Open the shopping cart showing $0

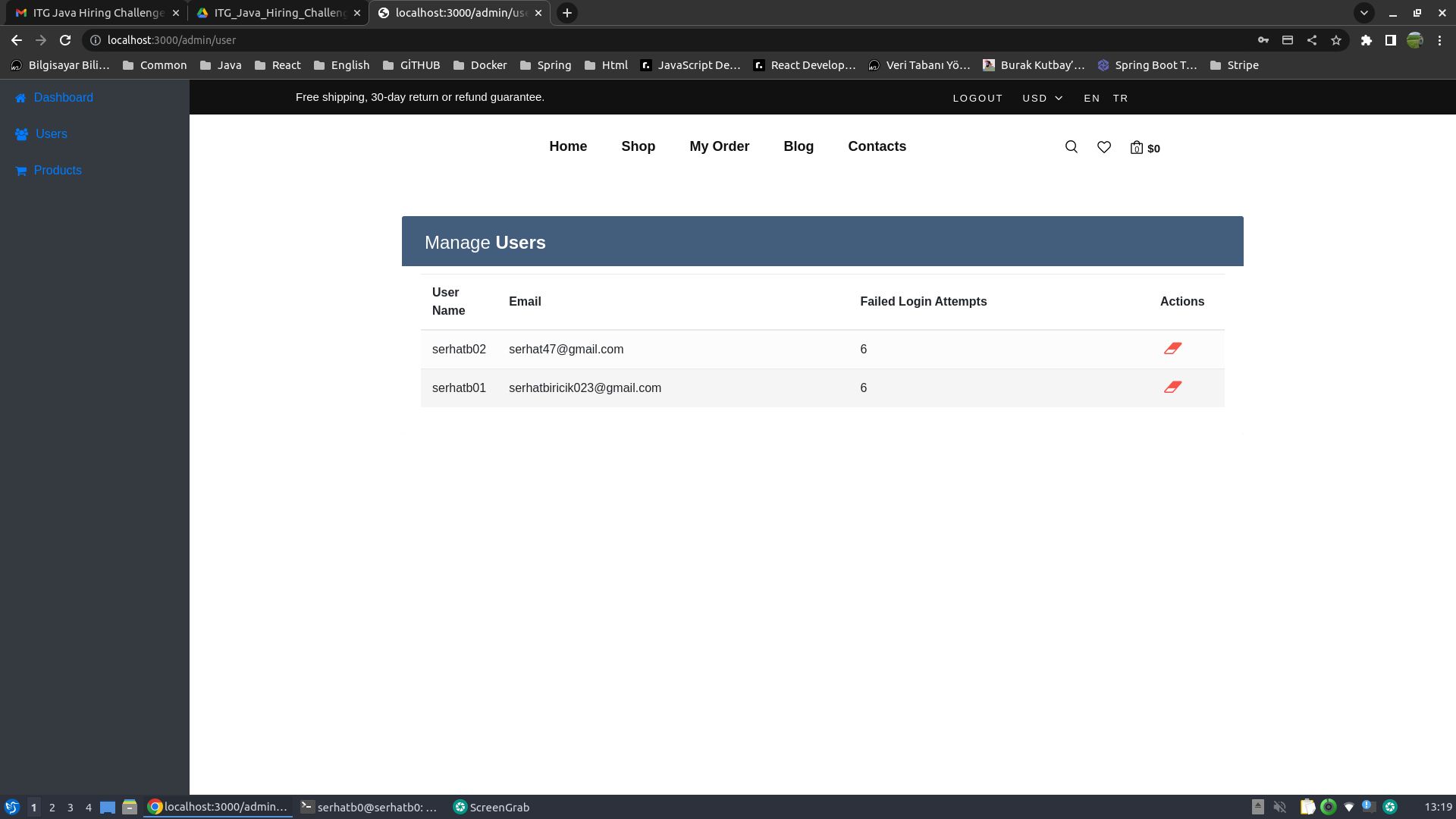pos(1144,148)
